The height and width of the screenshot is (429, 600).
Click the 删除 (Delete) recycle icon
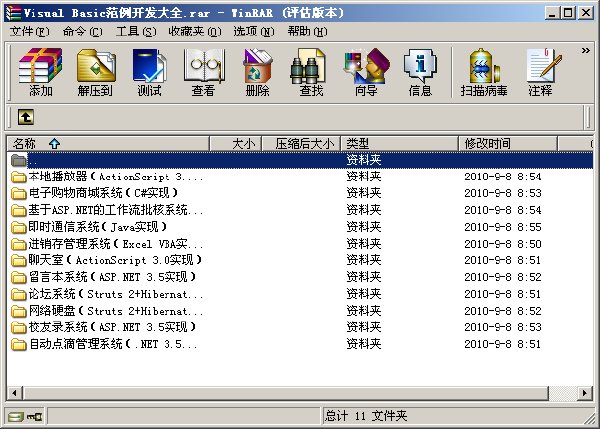pyautogui.click(x=258, y=72)
